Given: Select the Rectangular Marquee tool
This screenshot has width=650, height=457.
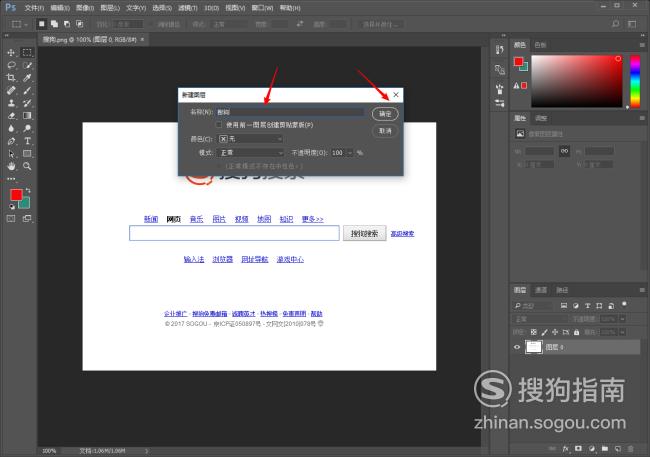Looking at the screenshot, I should tap(27, 52).
